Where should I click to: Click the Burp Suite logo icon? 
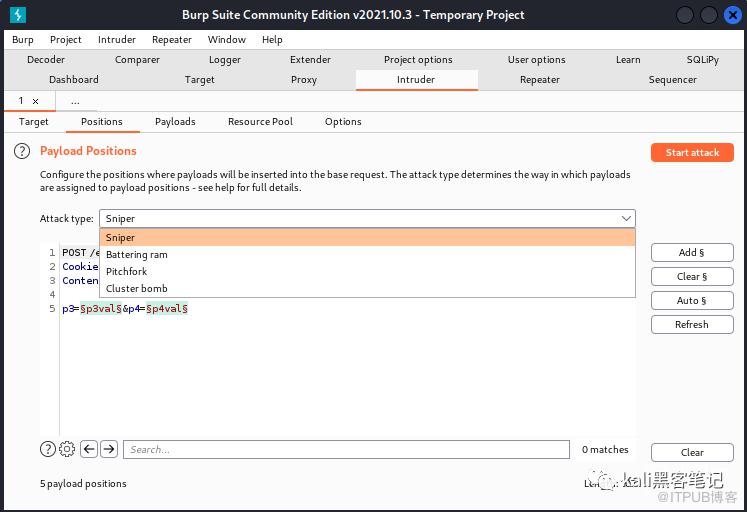click(x=18, y=15)
